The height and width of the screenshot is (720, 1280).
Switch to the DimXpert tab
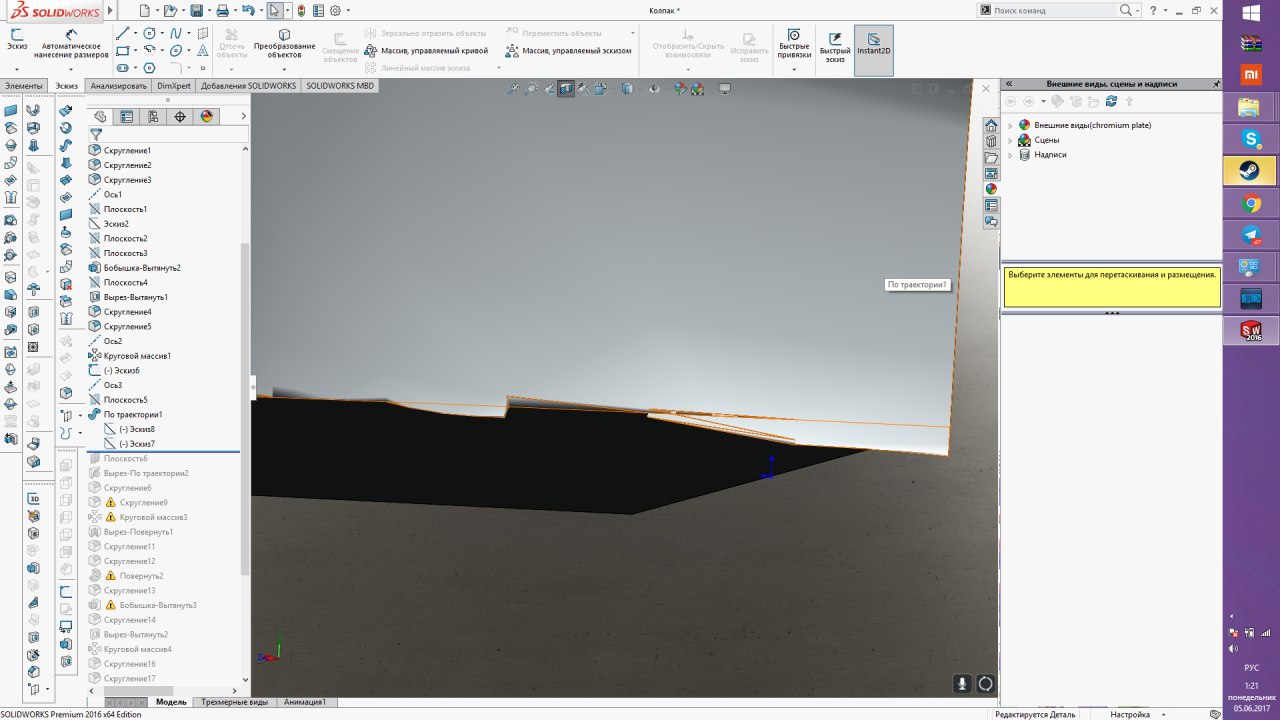pyautogui.click(x=174, y=86)
